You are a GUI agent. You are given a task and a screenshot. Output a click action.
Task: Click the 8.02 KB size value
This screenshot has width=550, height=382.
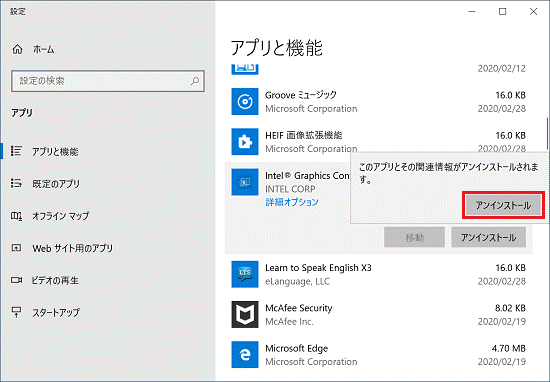(x=510, y=308)
